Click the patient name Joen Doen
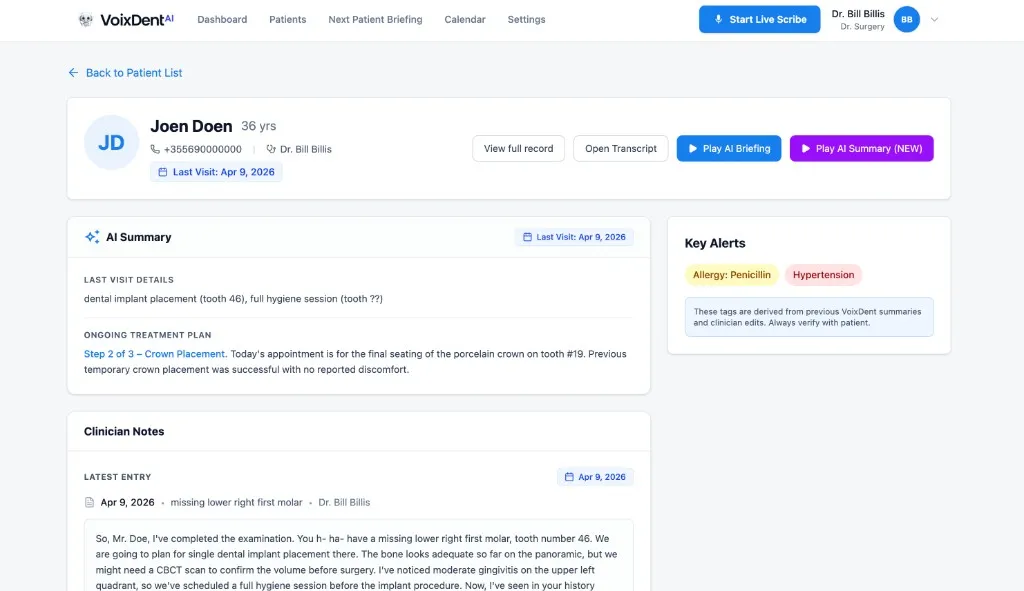Viewport: 1024px width, 591px height. pyautogui.click(x=191, y=126)
